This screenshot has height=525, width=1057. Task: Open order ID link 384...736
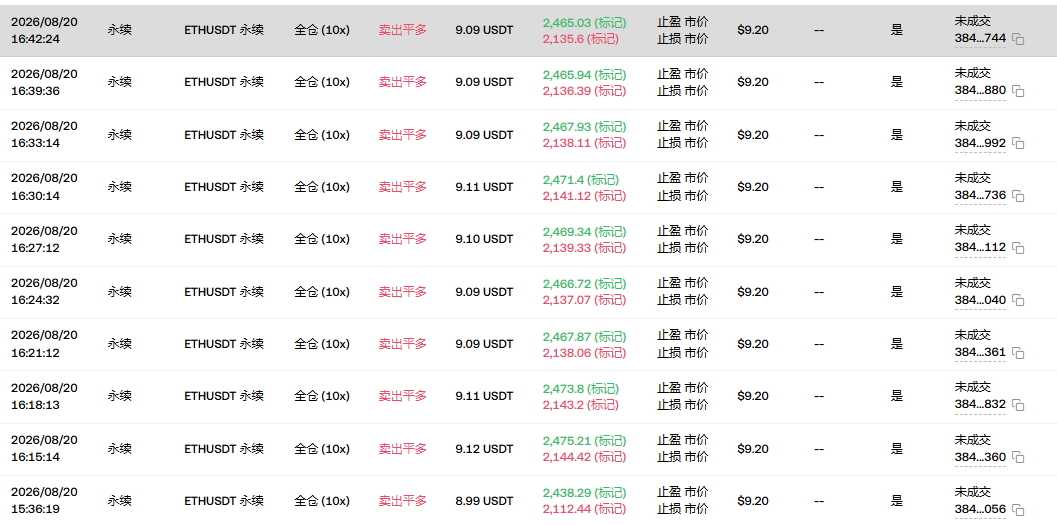(980, 195)
